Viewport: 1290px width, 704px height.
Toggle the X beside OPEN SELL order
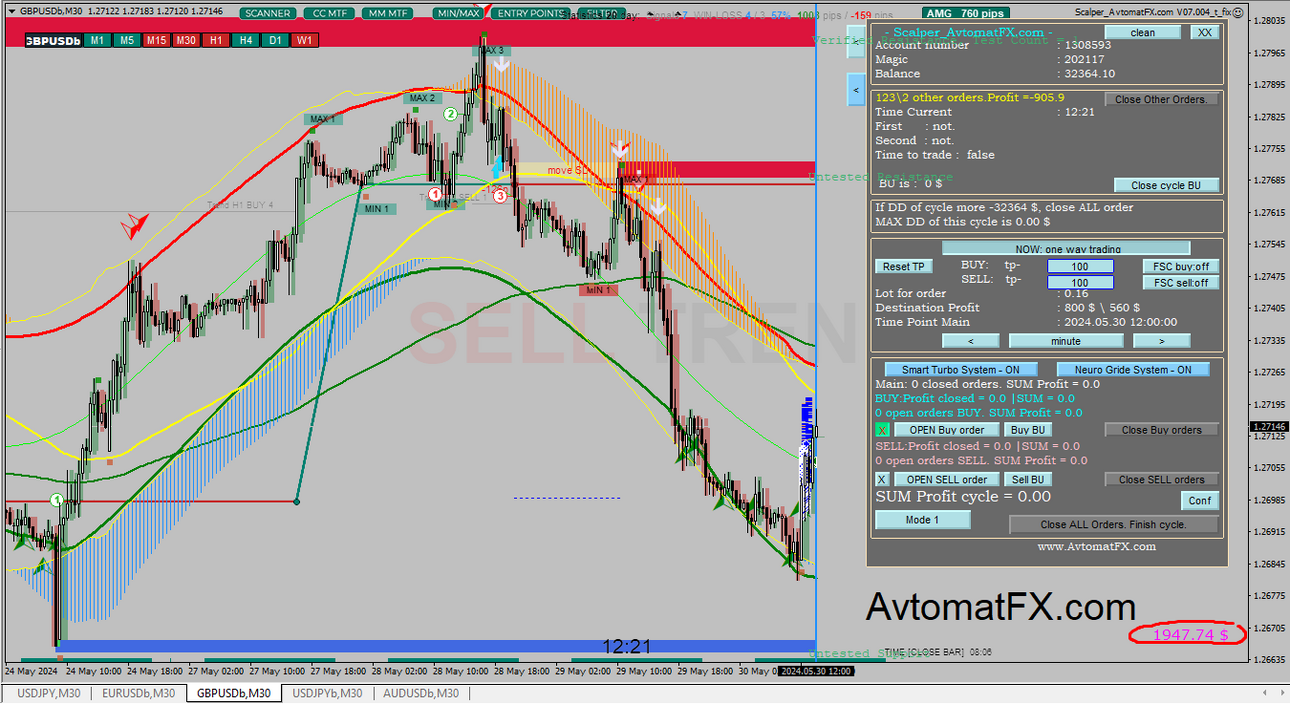[x=882, y=479]
